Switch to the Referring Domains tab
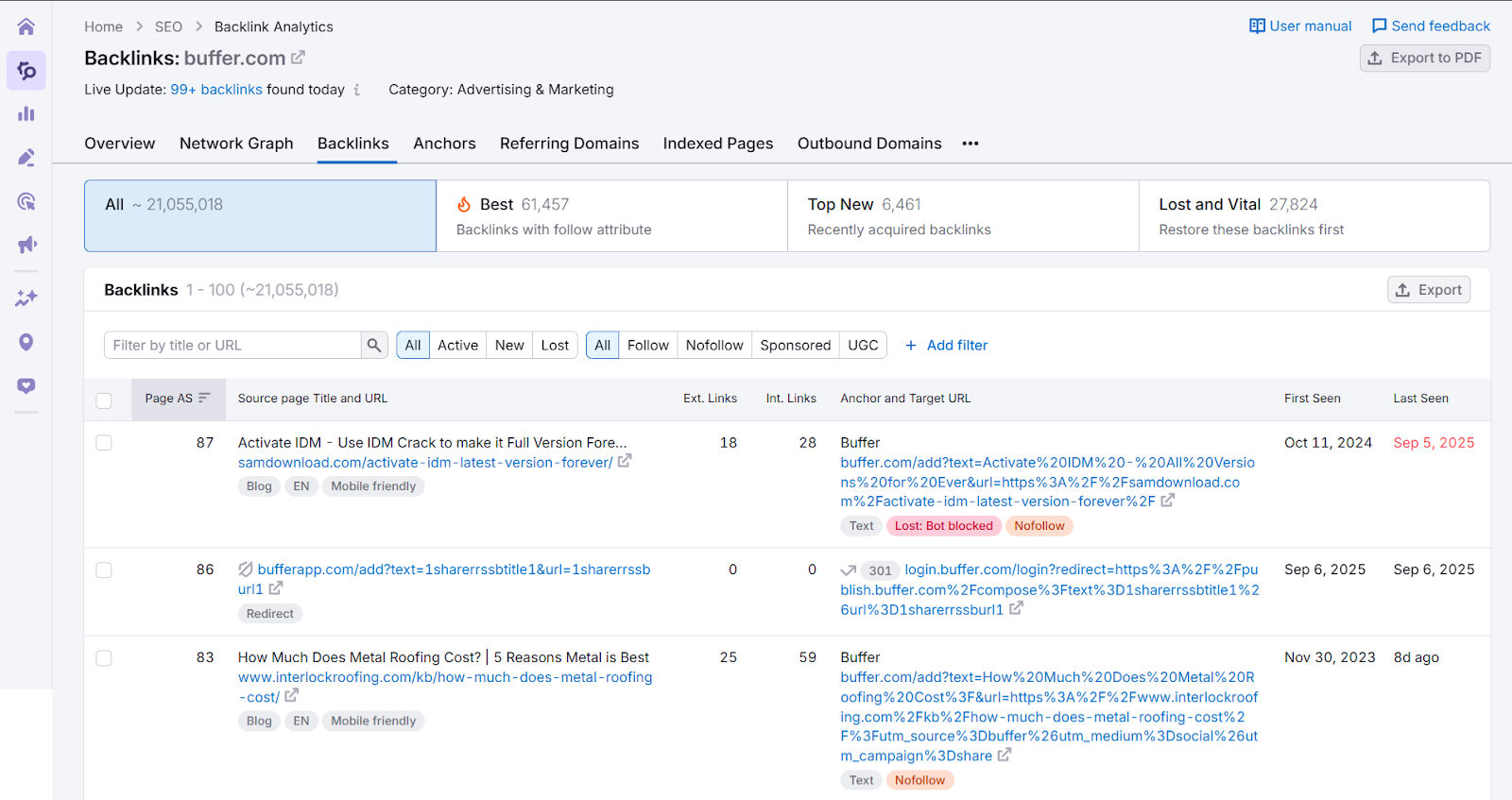Screen dimensions: 1512x800 (569, 144)
